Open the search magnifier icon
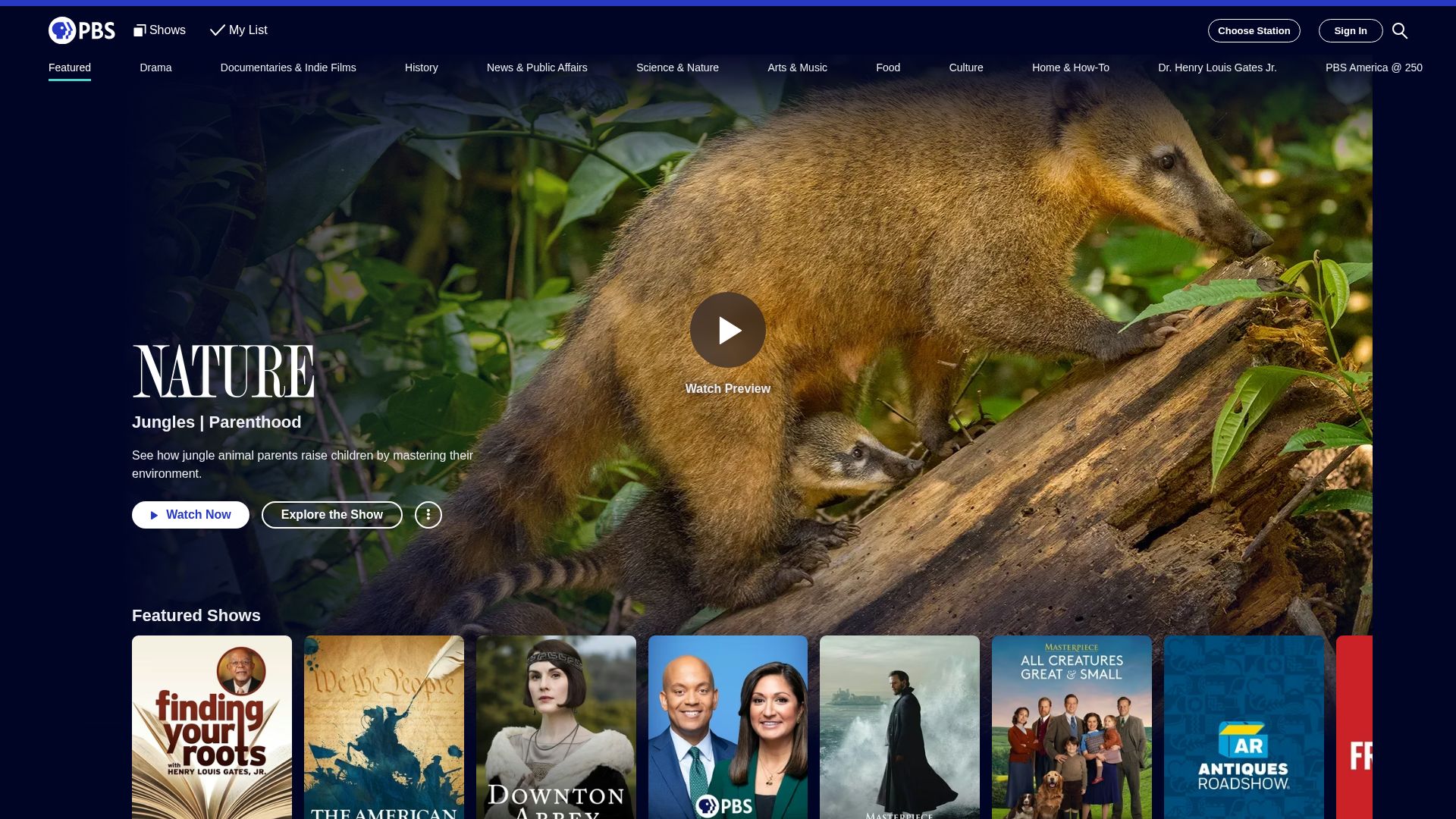This screenshot has width=1456, height=819. click(x=1400, y=30)
